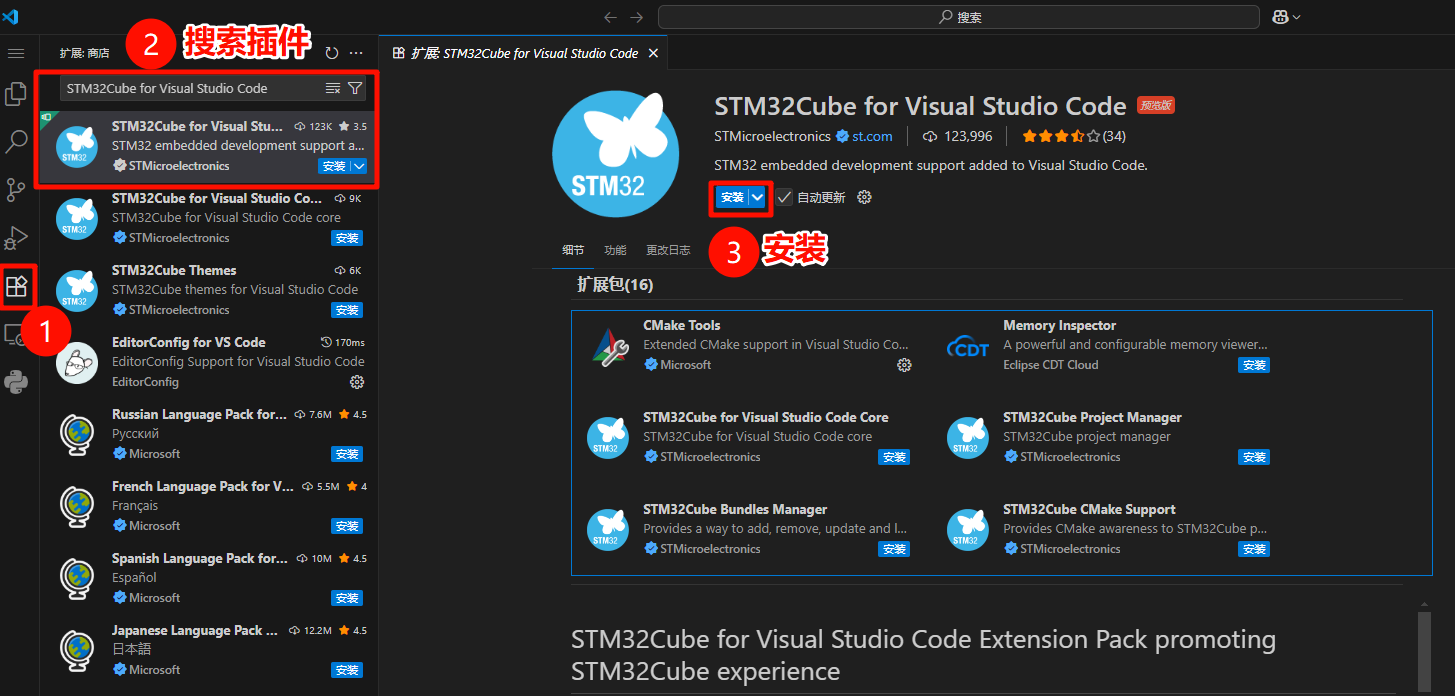Toggle the auto update checkbox

pyautogui.click(x=785, y=197)
